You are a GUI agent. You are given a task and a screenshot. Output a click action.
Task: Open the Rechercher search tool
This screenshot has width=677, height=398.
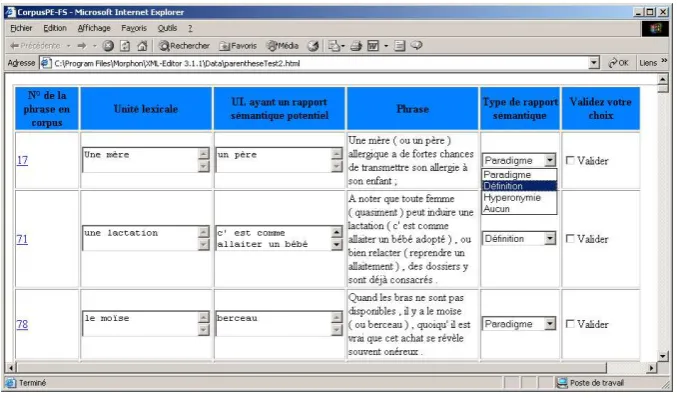coord(184,45)
